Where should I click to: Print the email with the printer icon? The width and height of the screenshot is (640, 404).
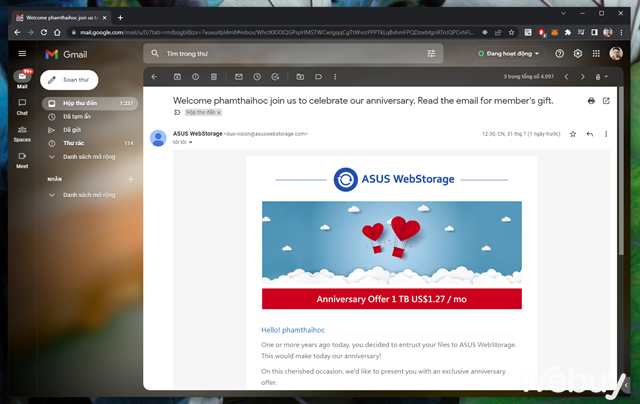point(591,101)
